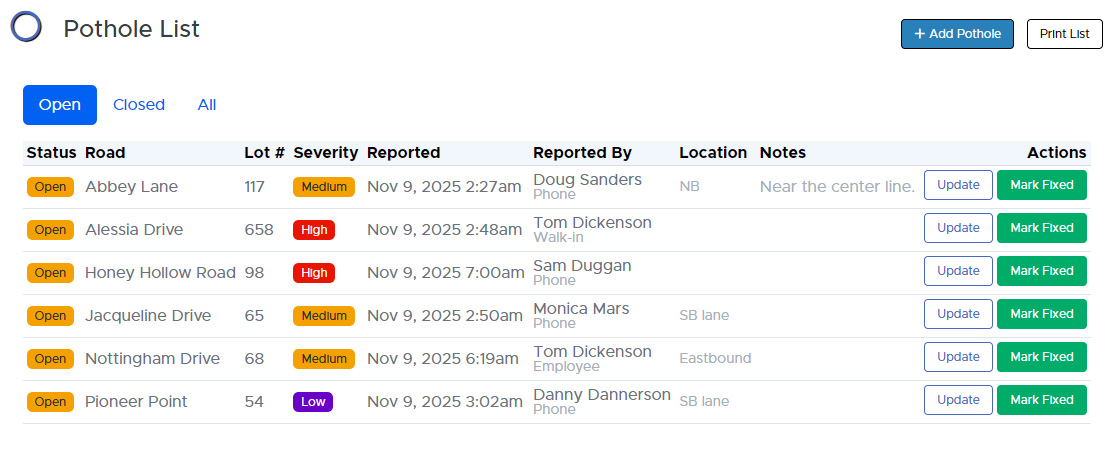Click the Pothole List page title

click(131, 29)
